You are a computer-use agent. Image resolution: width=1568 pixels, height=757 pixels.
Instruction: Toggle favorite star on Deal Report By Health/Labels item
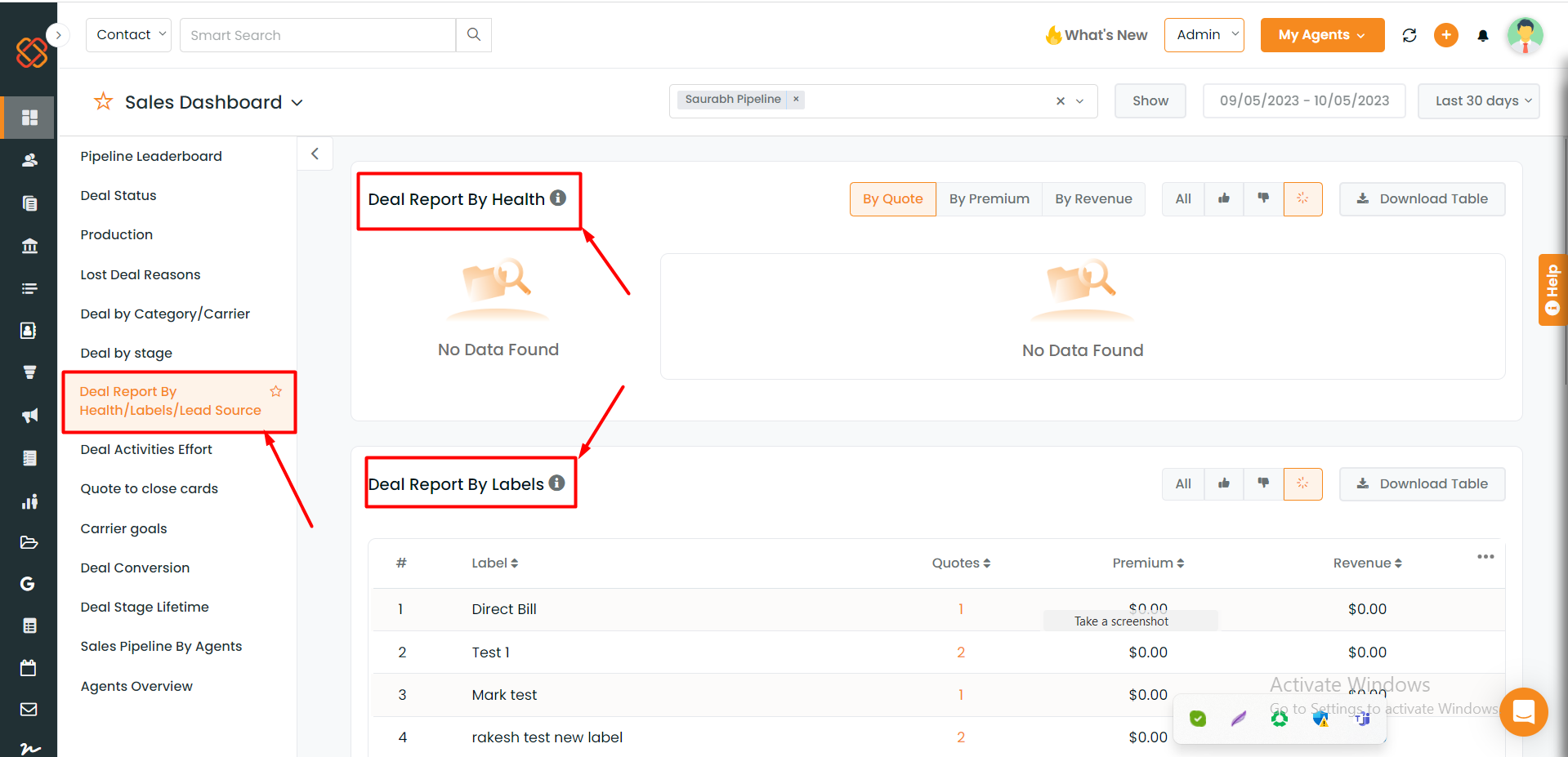[276, 391]
